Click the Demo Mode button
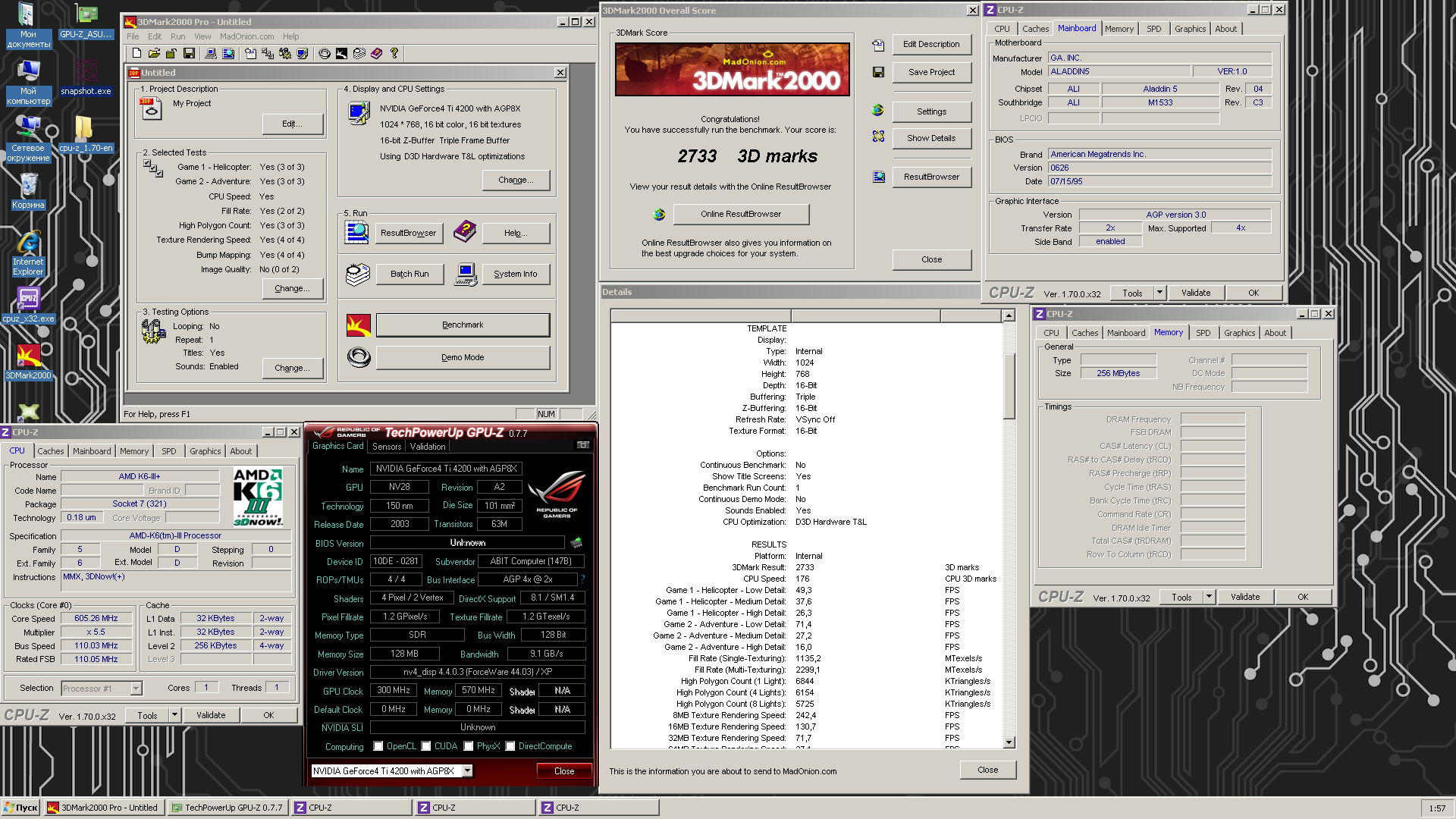The height and width of the screenshot is (819, 1456). click(x=463, y=357)
